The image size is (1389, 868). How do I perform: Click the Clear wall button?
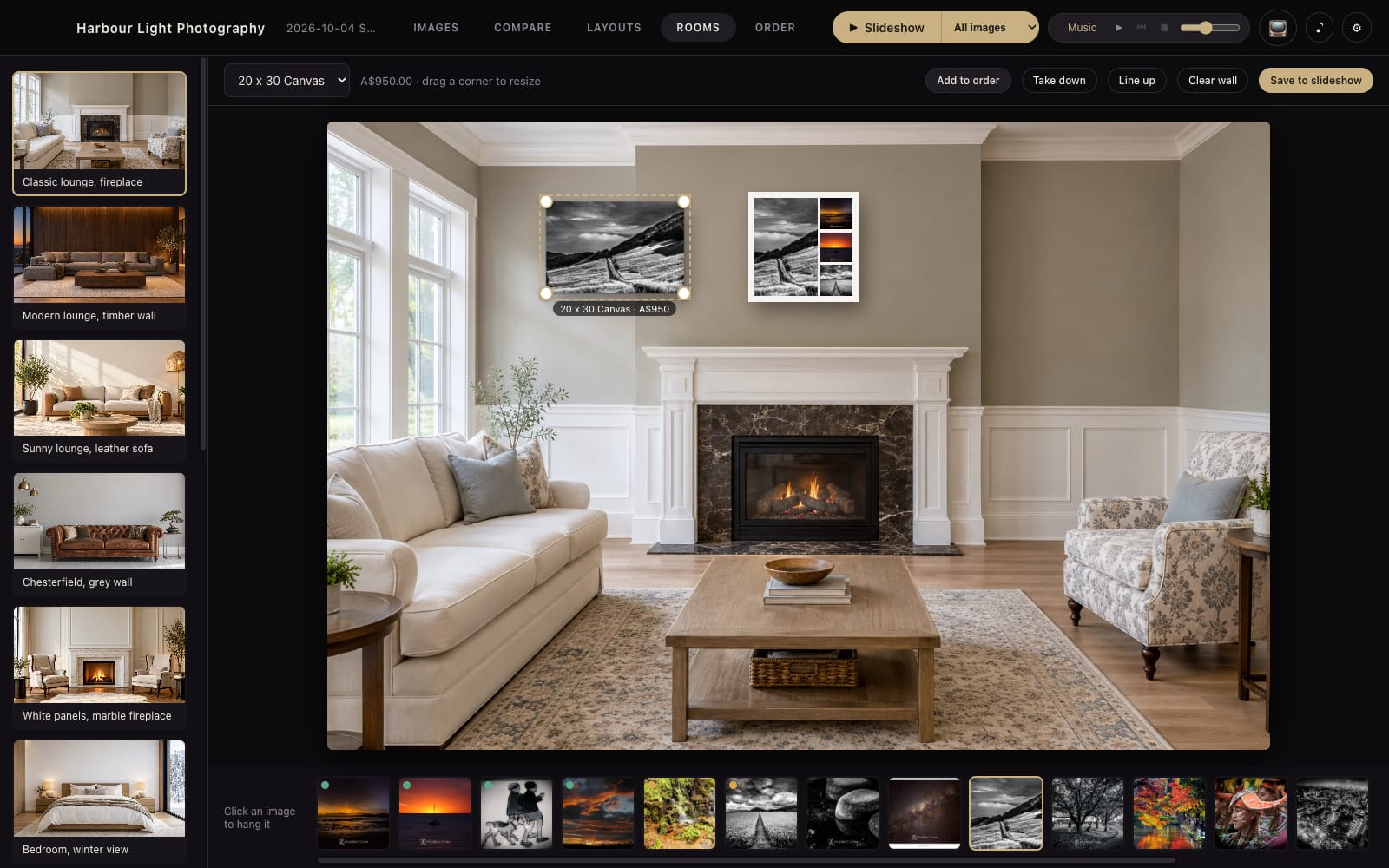[x=1212, y=81]
